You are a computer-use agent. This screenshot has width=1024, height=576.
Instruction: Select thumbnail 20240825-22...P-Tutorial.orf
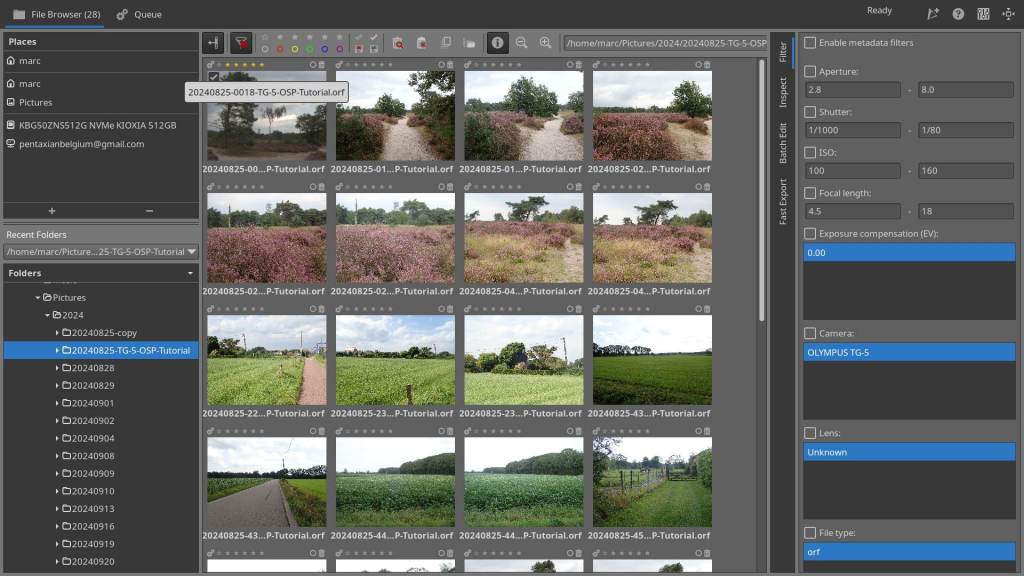tap(266, 360)
